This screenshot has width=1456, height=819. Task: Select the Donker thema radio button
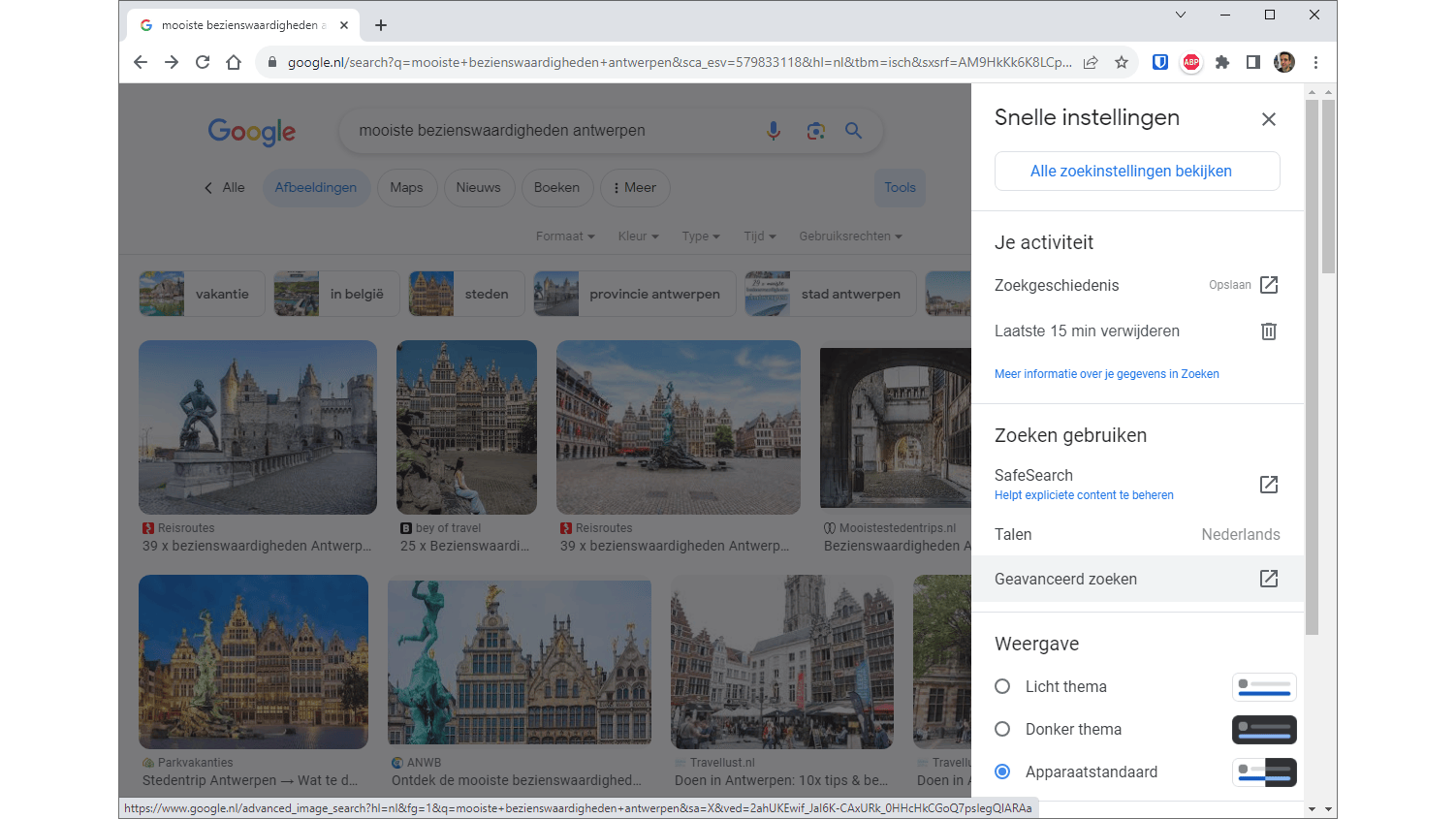click(x=1002, y=729)
